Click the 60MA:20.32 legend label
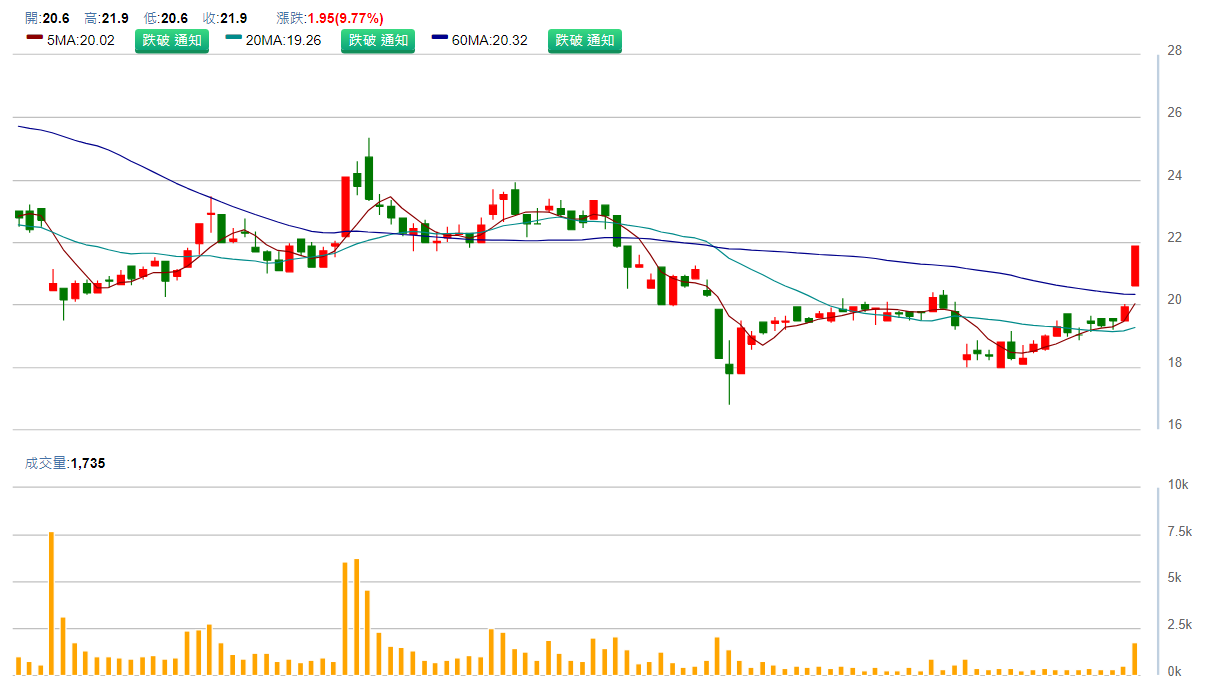 pyautogui.click(x=490, y=41)
